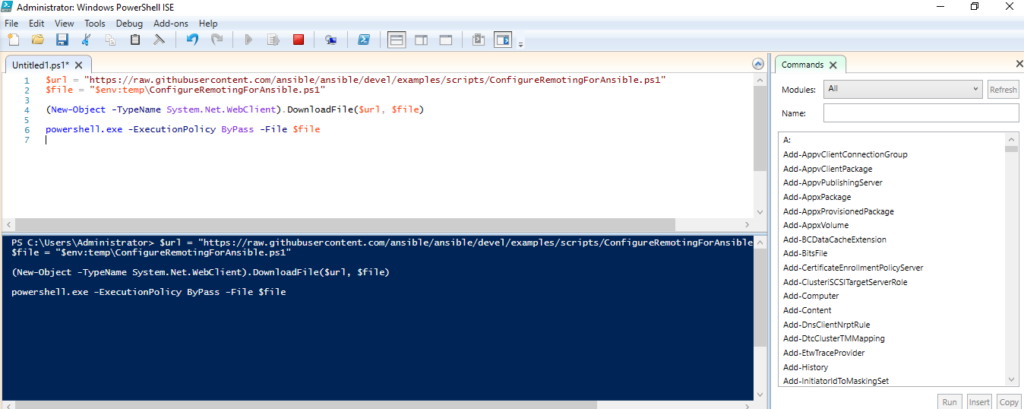
Task: Select Add-DtcClusterTMMapping command
Action: point(834,338)
